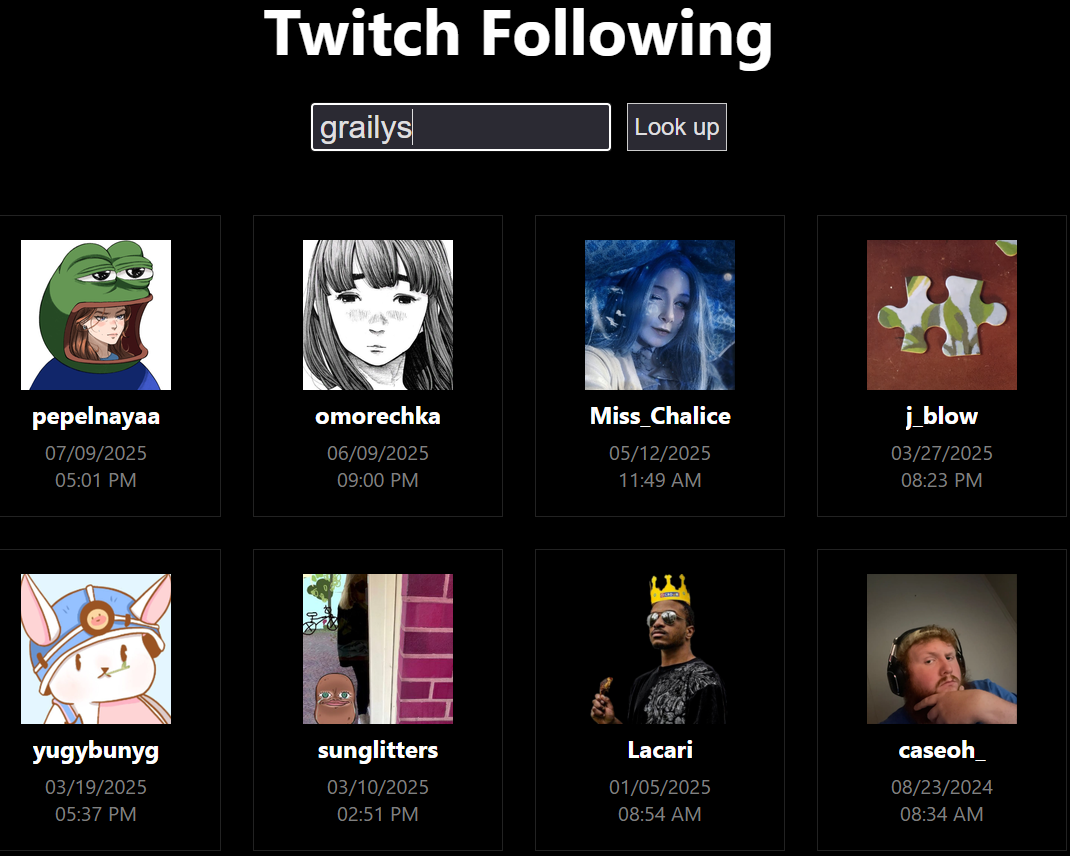
Task: Click the Lacari channel name
Action: [660, 750]
